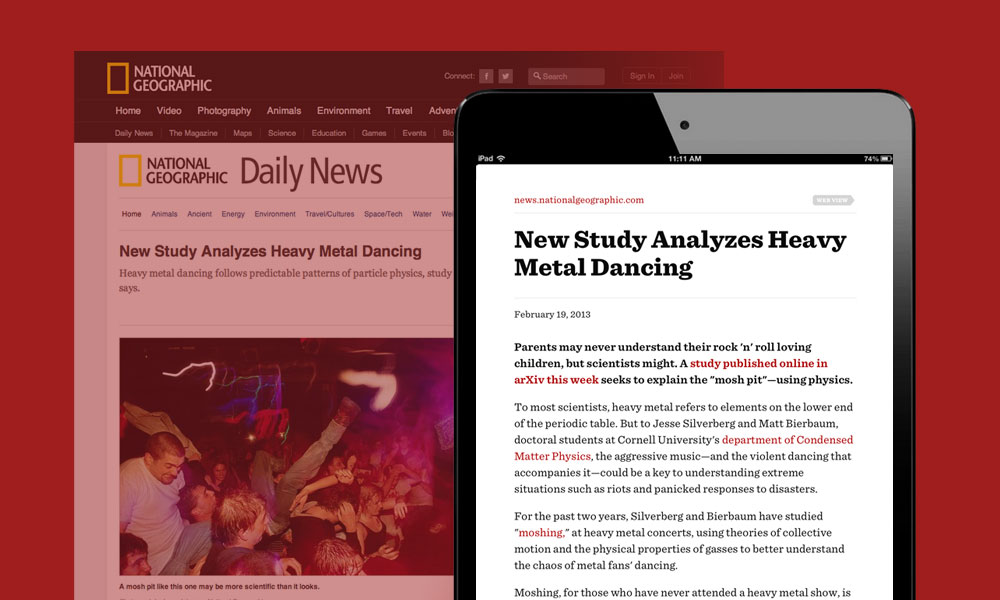
Task: Click the Sign In button
Action: 642,76
